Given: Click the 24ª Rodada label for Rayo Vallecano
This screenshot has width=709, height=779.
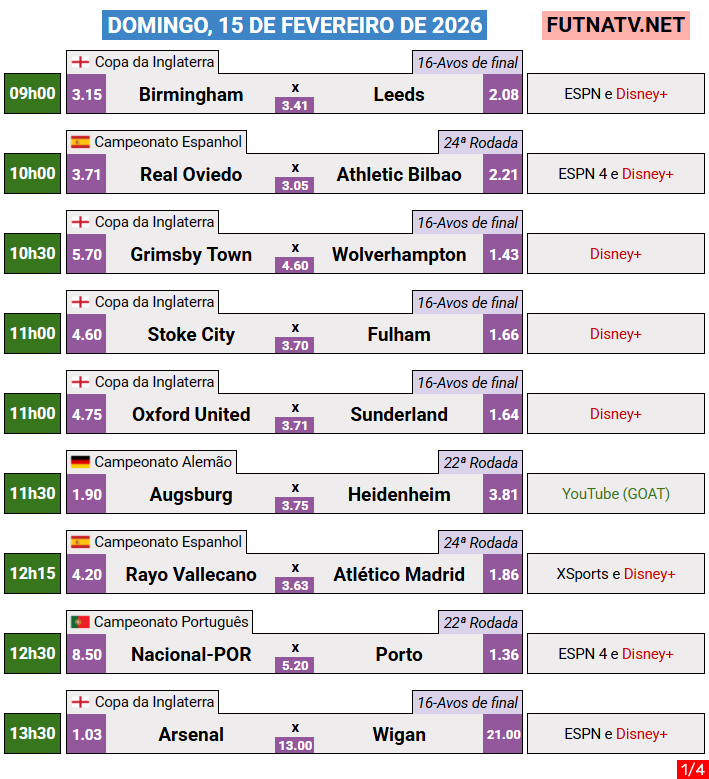Looking at the screenshot, I should (x=480, y=543).
